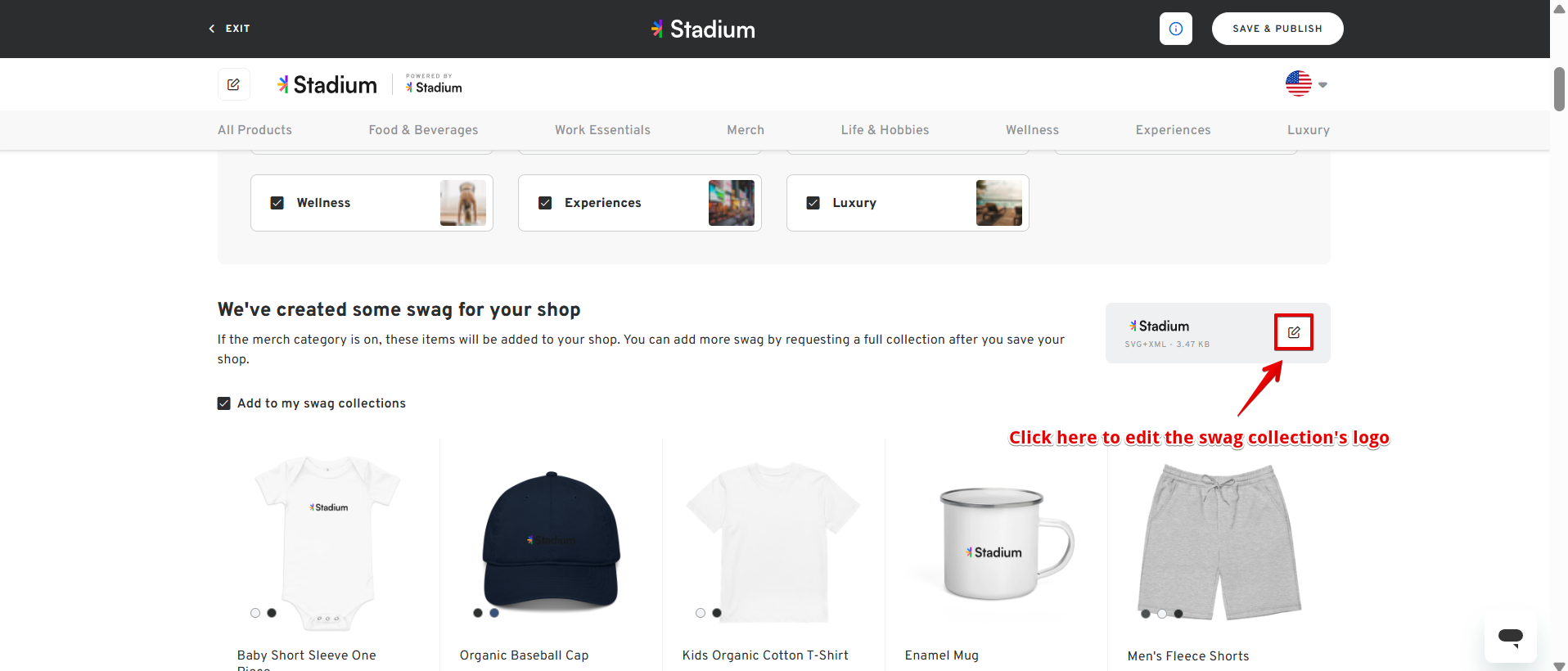Choose the black swatch for the baby one piece
Image resolution: width=1568 pixels, height=671 pixels.
[x=272, y=613]
